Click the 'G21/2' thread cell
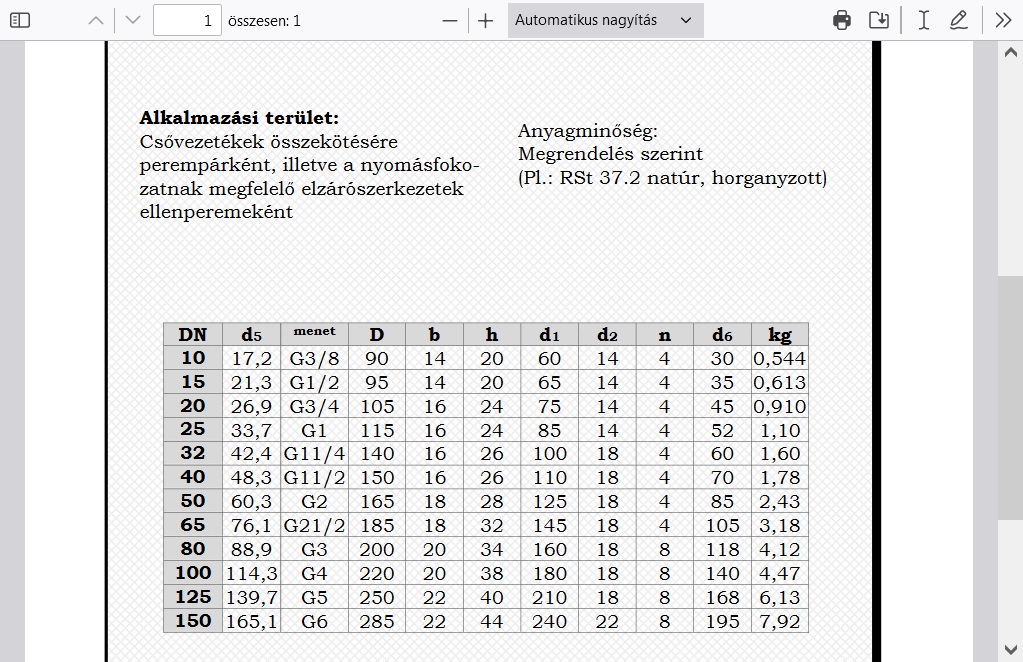Viewport: 1023px width, 662px height. tap(314, 525)
